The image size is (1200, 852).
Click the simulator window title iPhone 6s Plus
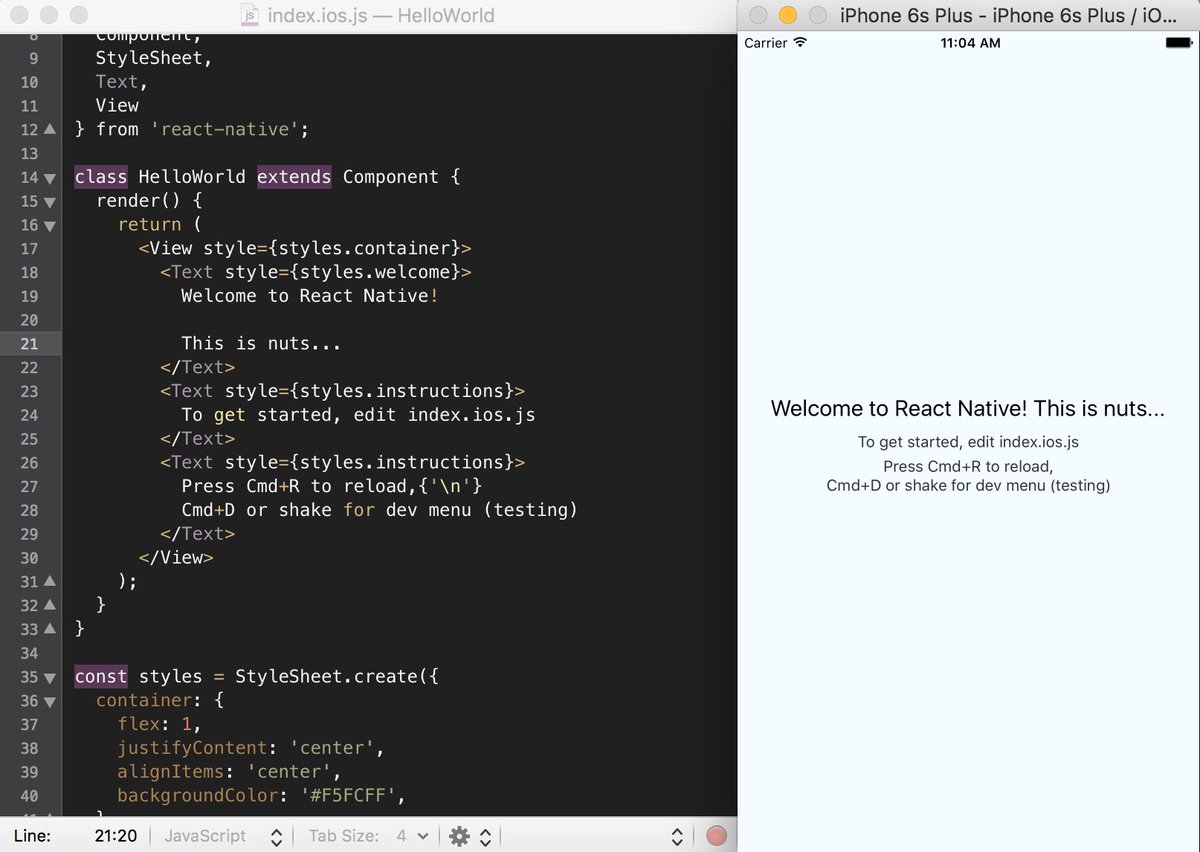1008,15
